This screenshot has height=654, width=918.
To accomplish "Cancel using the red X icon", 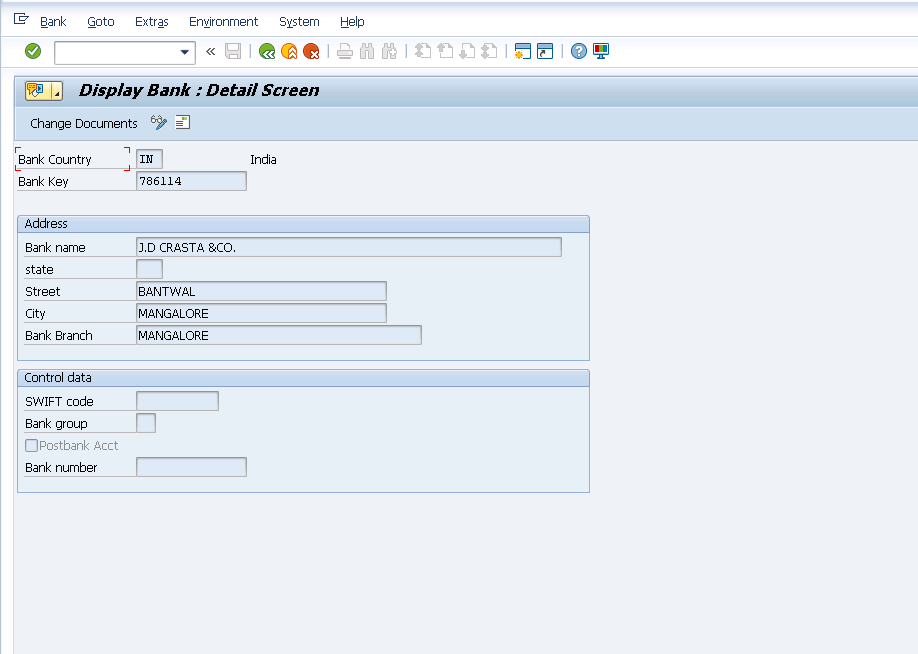I will (311, 51).
